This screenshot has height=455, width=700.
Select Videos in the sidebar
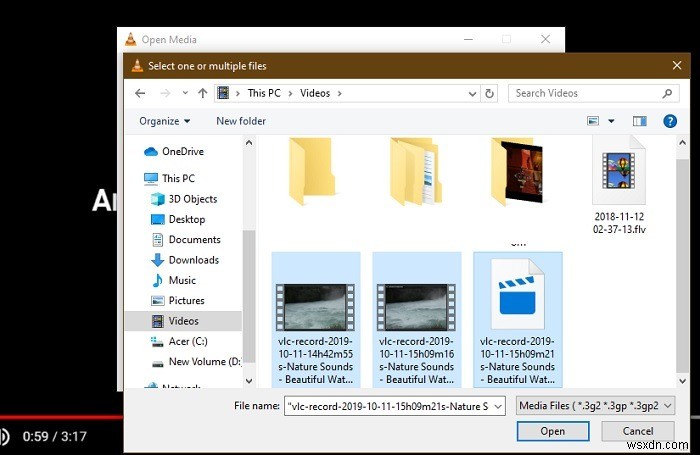pos(183,321)
